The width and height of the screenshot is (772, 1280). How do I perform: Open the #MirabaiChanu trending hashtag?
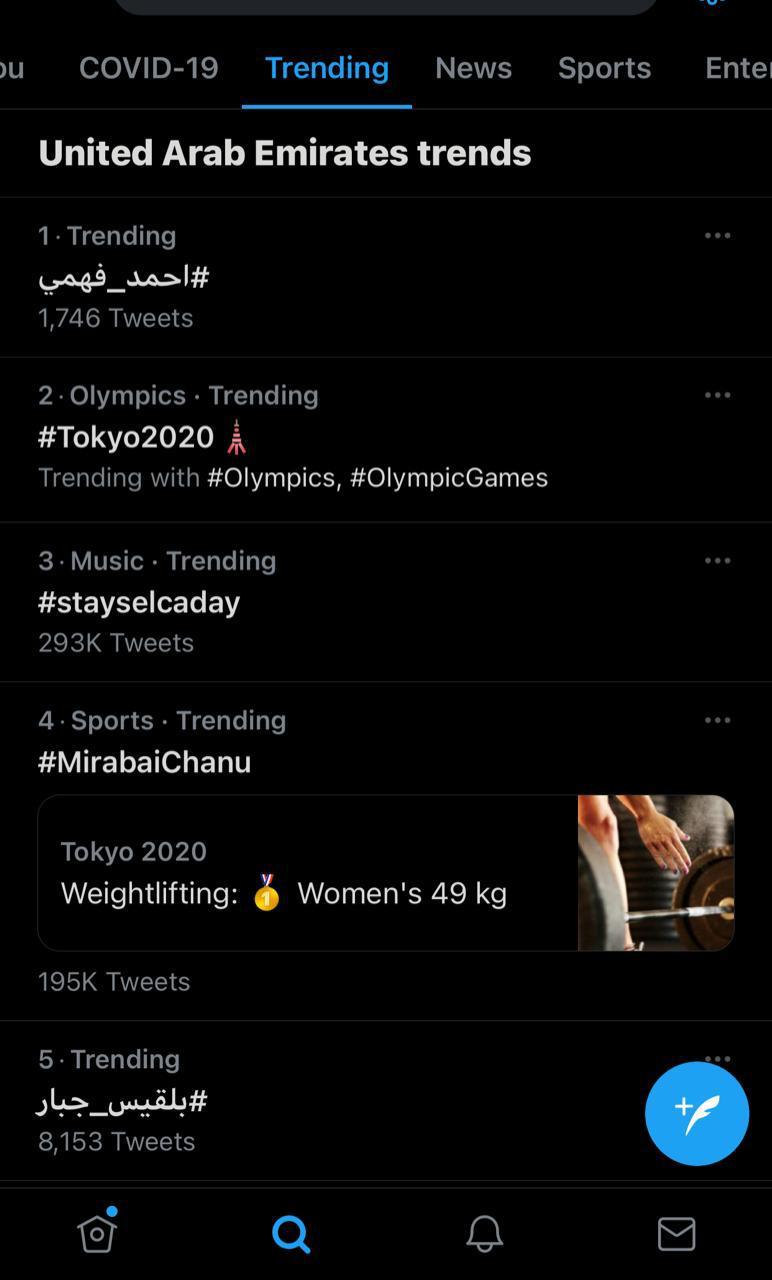pyautogui.click(x=145, y=762)
